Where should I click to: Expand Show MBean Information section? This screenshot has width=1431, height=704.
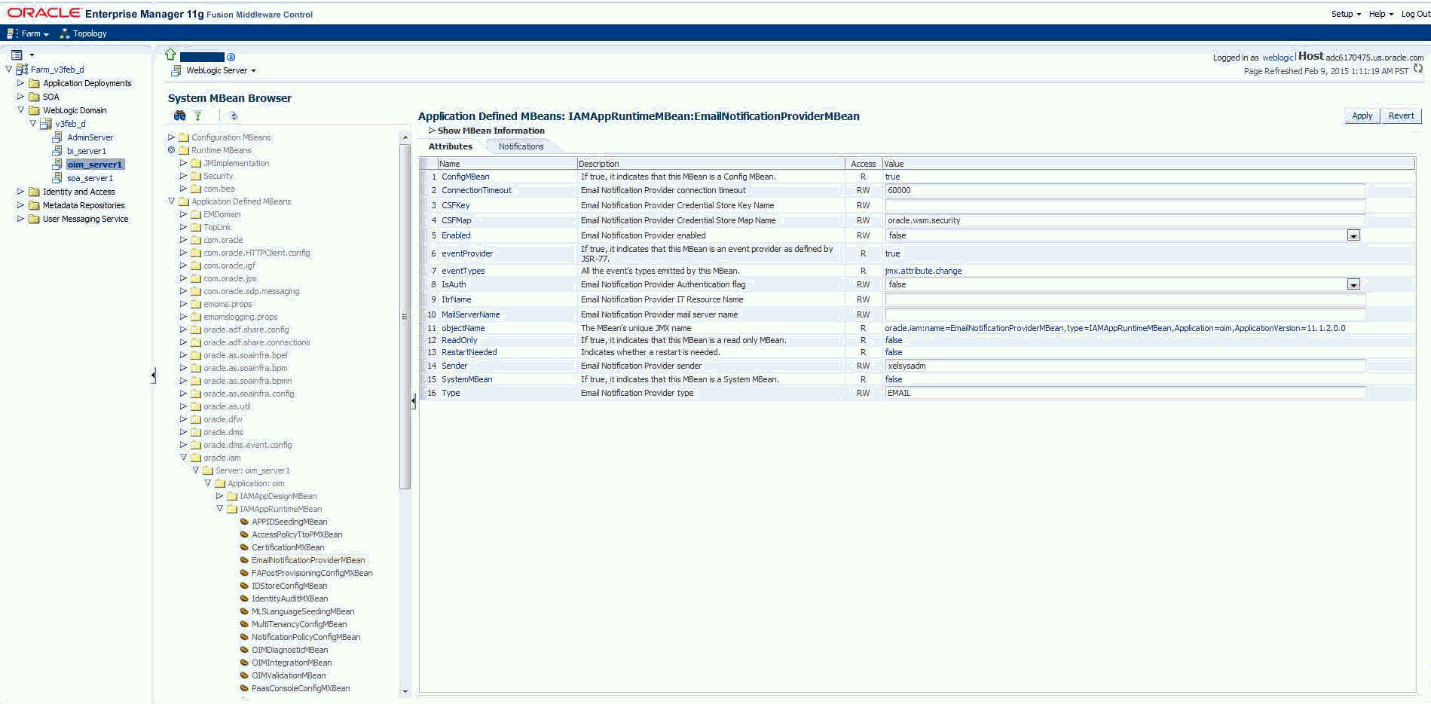[x=432, y=131]
